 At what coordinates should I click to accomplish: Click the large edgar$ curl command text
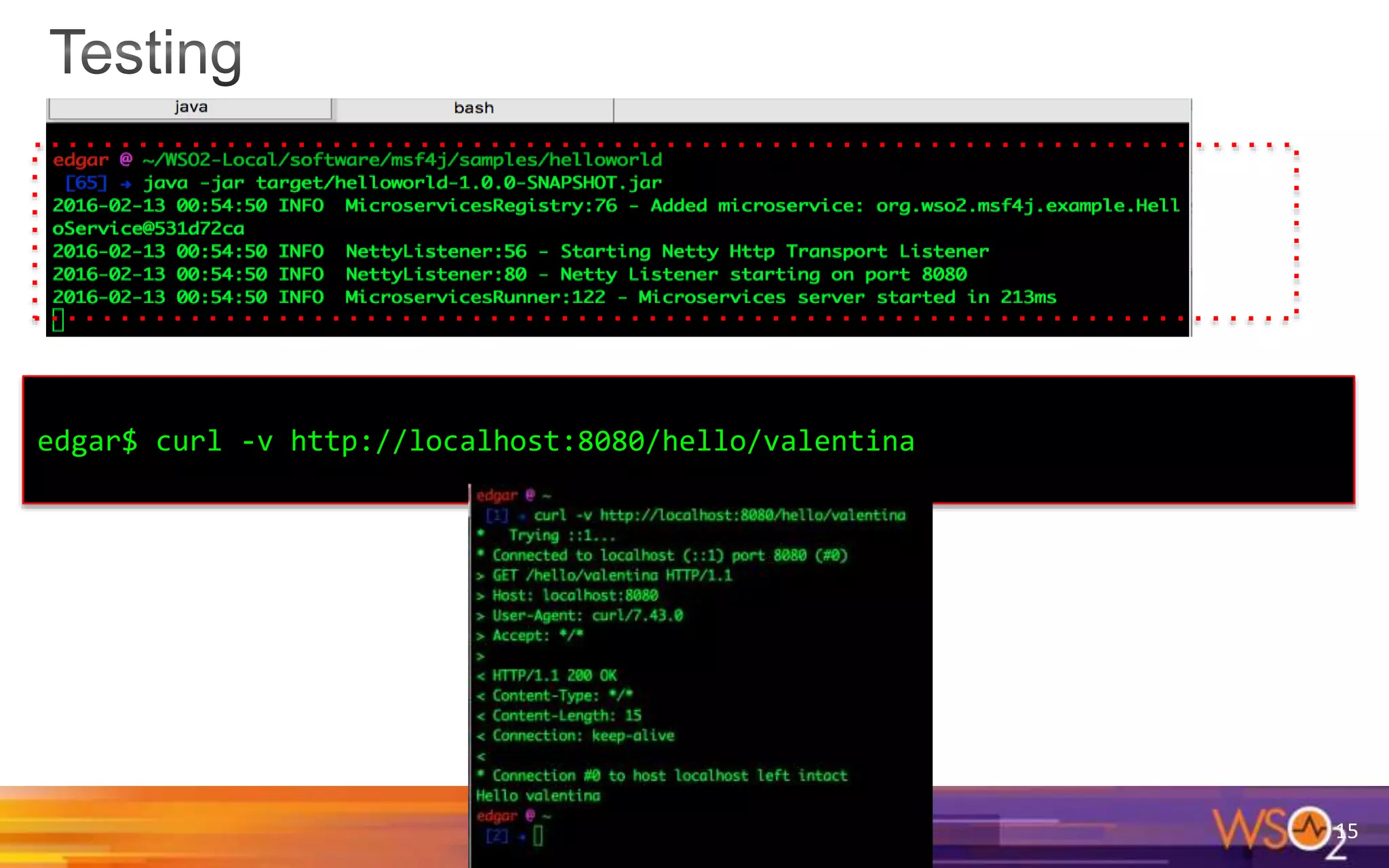(x=476, y=441)
